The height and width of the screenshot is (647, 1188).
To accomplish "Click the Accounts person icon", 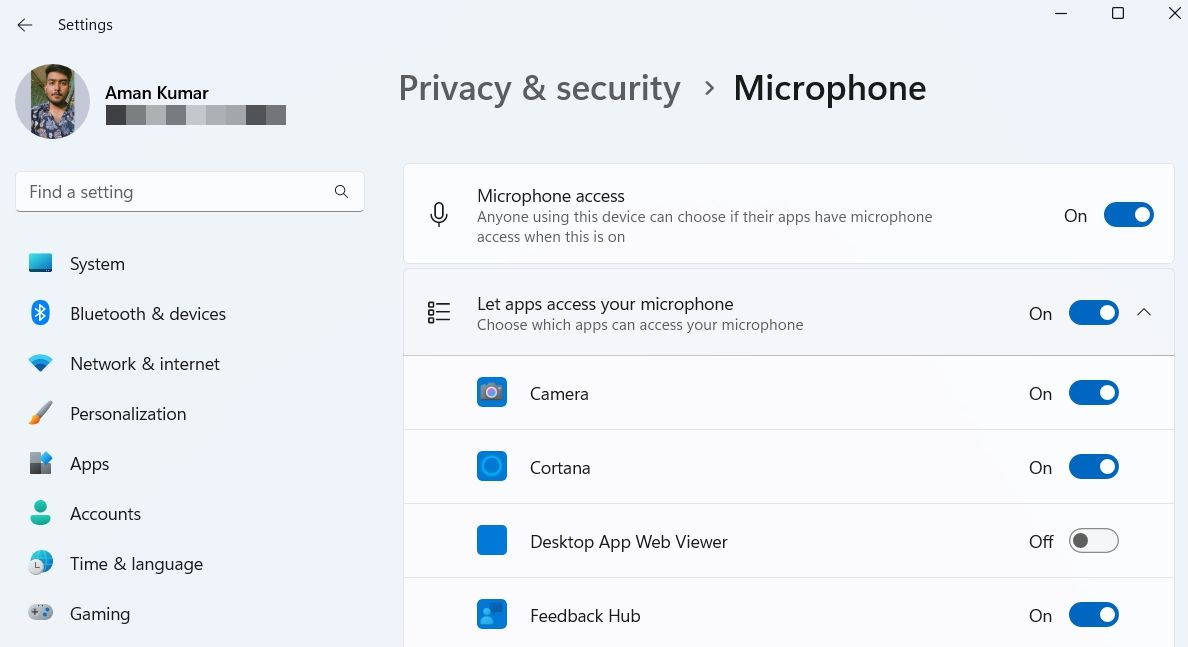I will pyautogui.click(x=40, y=513).
